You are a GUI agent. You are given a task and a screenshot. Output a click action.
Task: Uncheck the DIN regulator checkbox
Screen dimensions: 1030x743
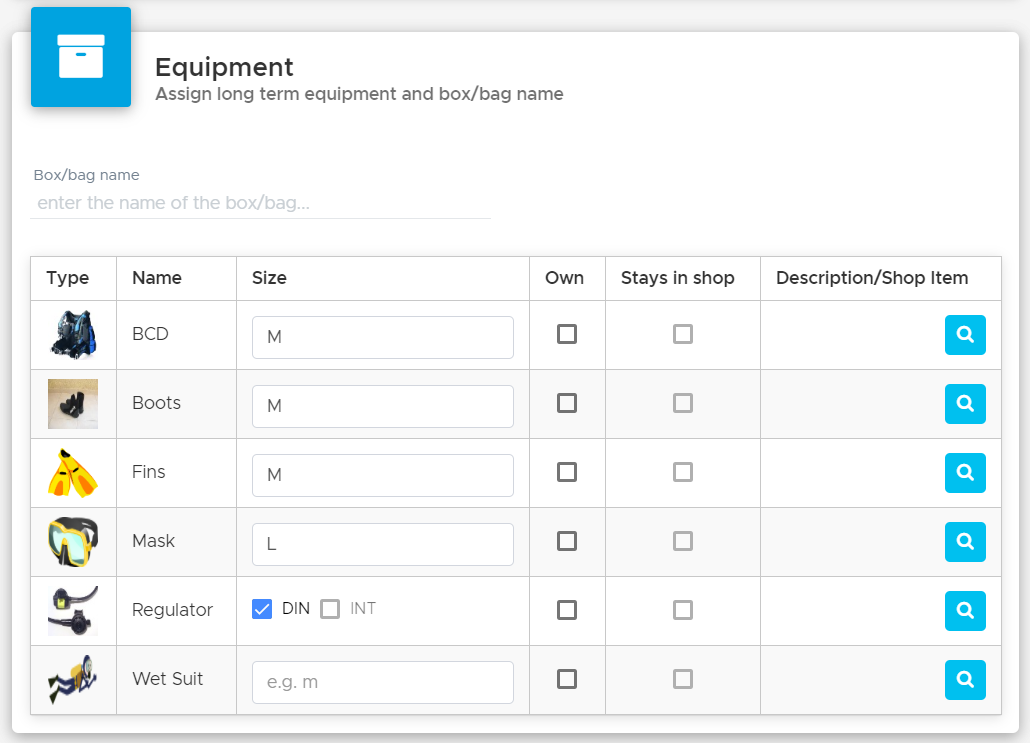(x=262, y=609)
